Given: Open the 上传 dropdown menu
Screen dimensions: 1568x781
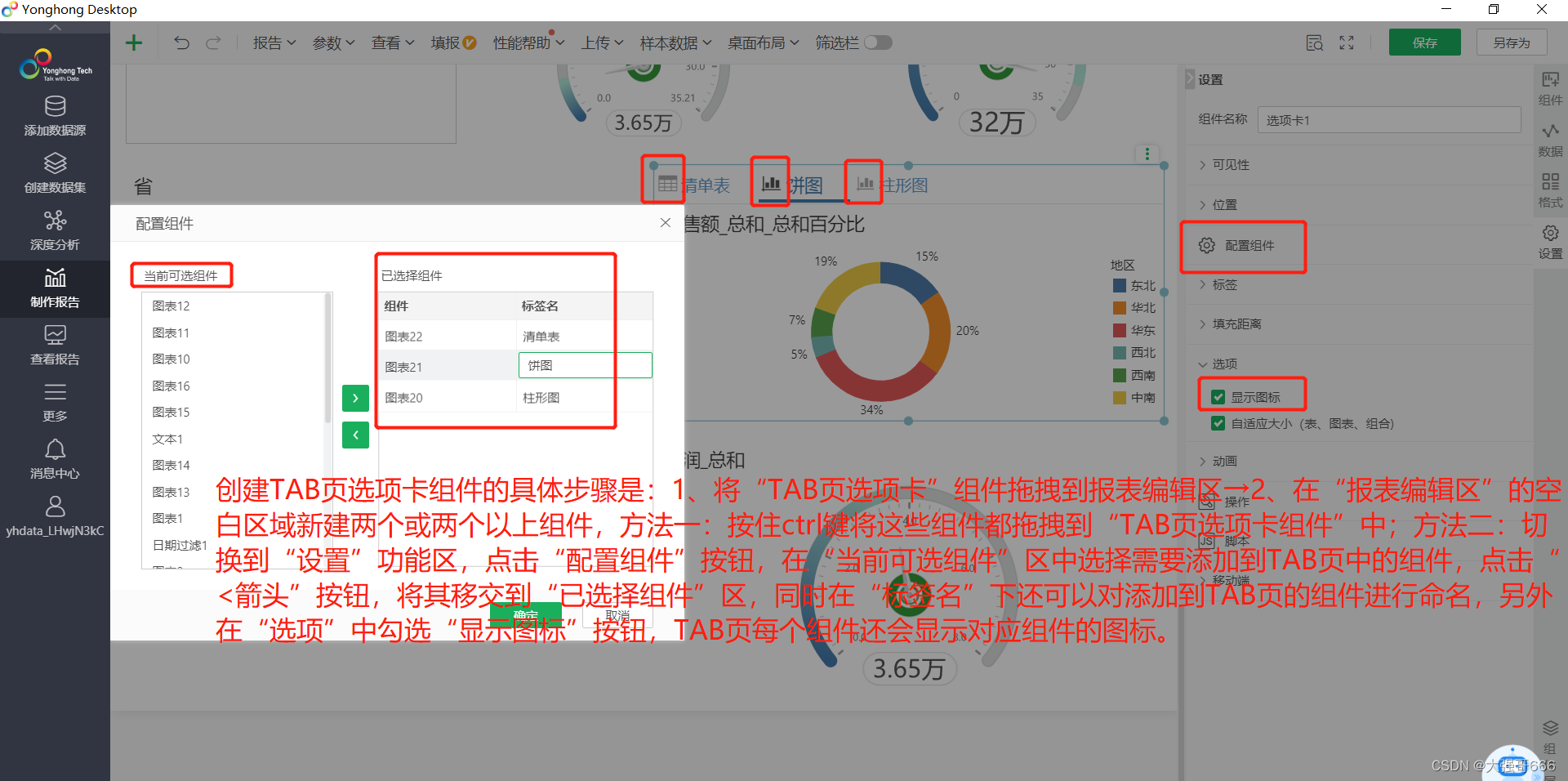Looking at the screenshot, I should click(603, 42).
